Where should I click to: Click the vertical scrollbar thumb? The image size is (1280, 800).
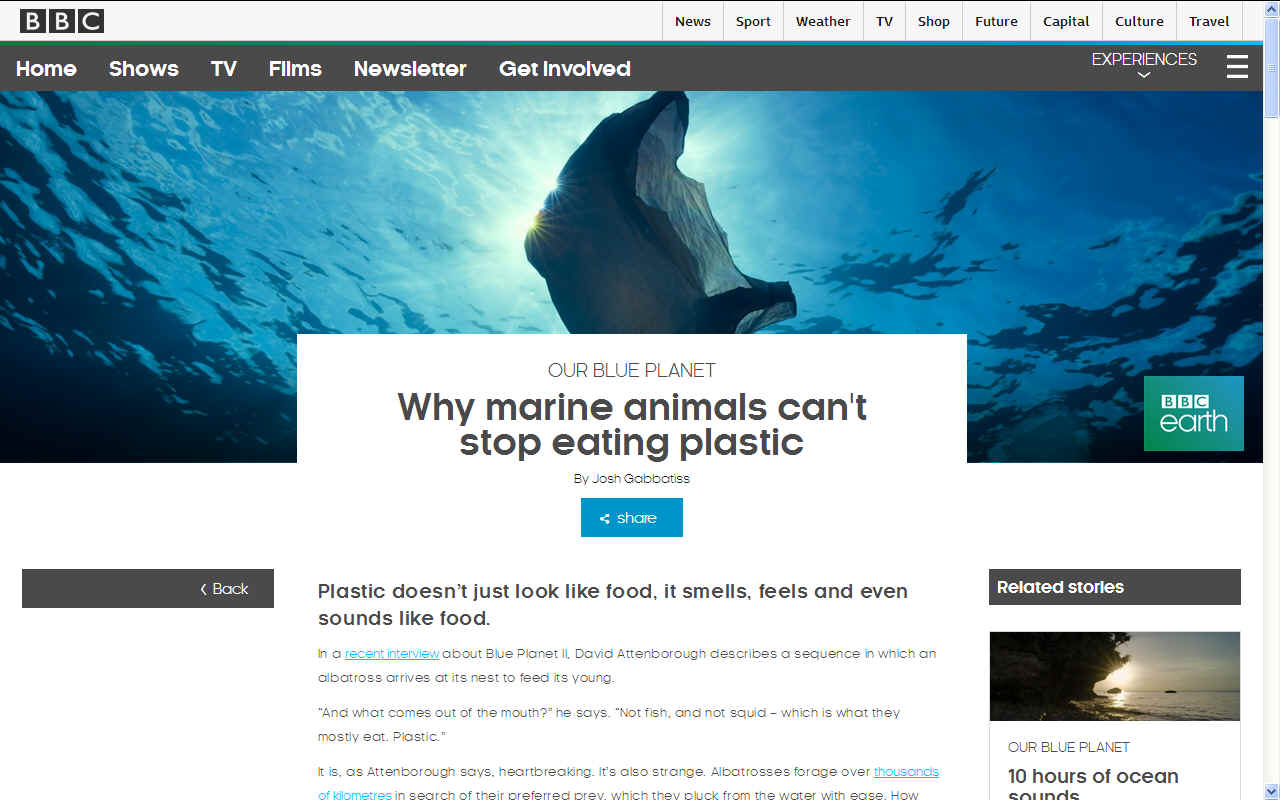(1271, 66)
